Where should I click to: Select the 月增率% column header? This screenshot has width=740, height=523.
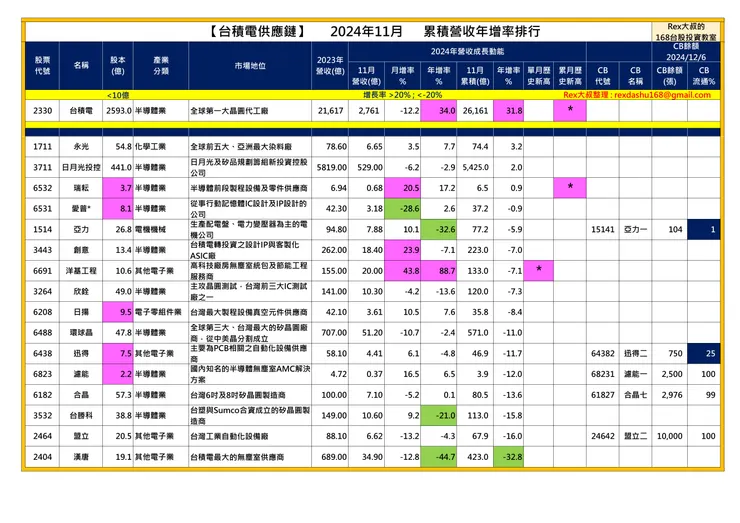403,76
